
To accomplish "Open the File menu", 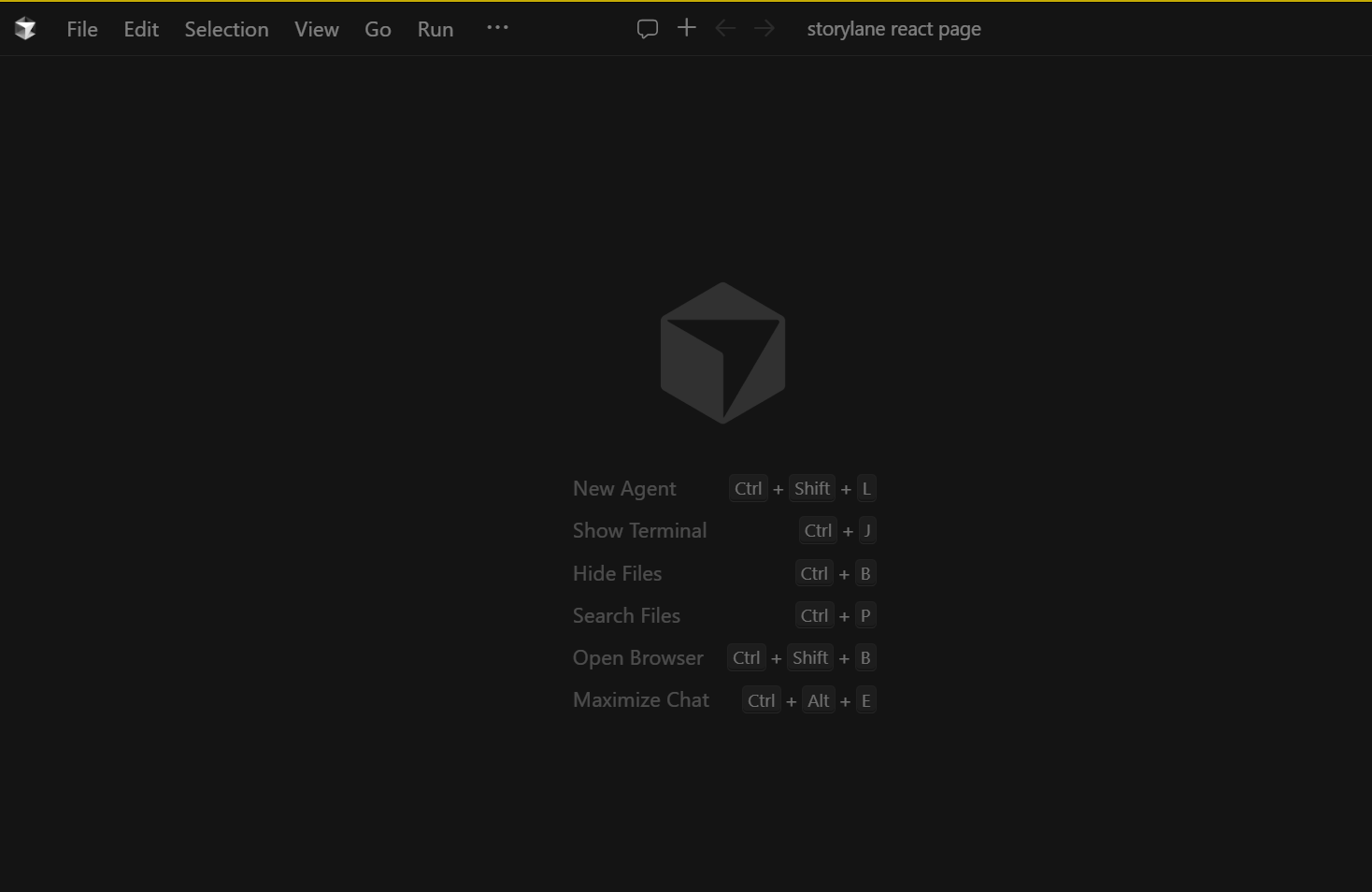I will [x=82, y=29].
